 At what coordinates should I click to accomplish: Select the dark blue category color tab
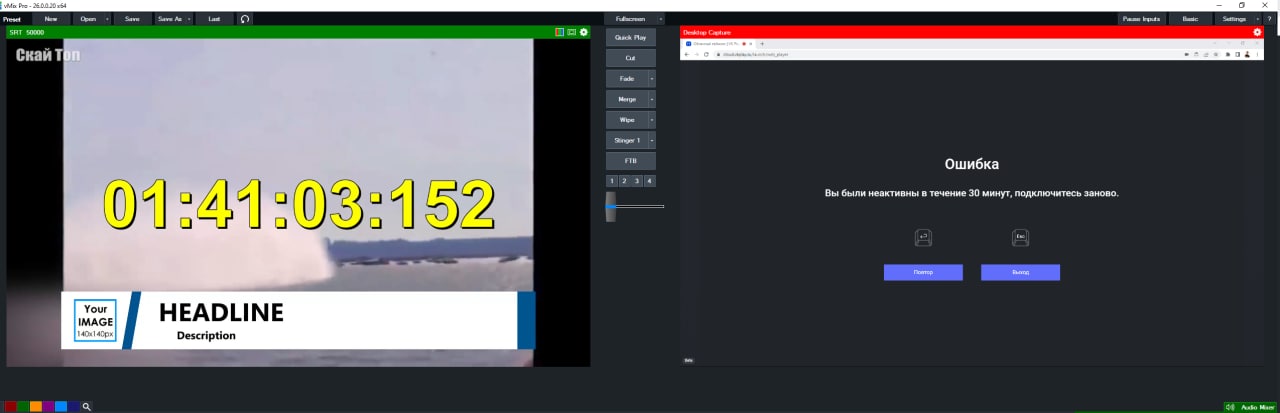point(75,407)
